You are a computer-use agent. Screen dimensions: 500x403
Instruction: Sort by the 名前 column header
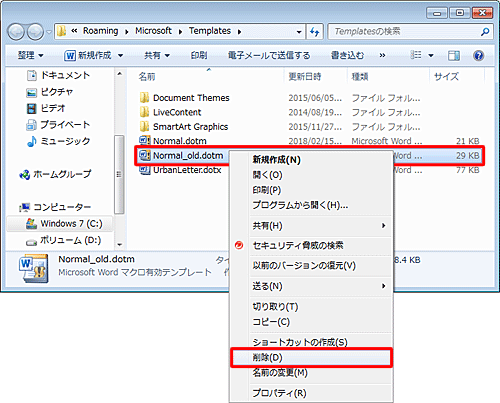147,77
